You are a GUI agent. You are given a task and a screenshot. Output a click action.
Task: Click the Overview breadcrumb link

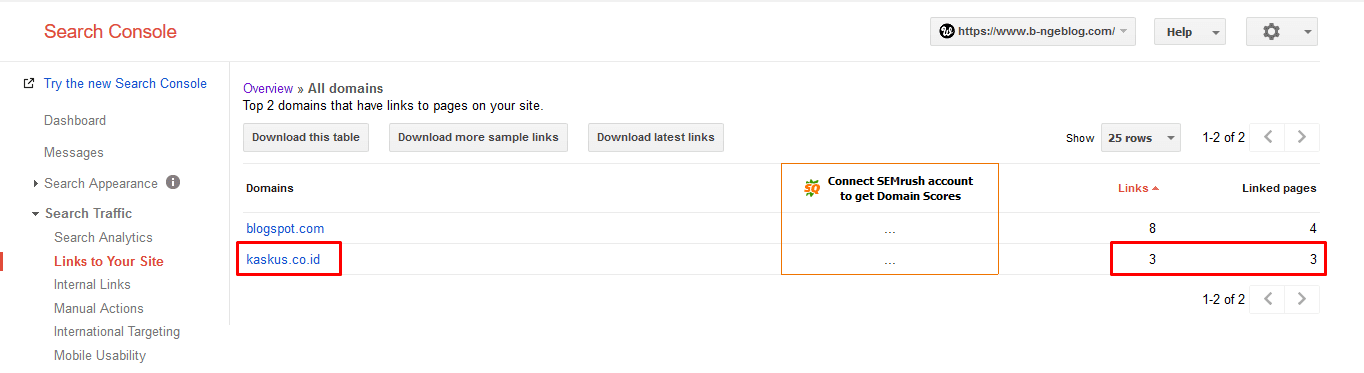tap(268, 89)
